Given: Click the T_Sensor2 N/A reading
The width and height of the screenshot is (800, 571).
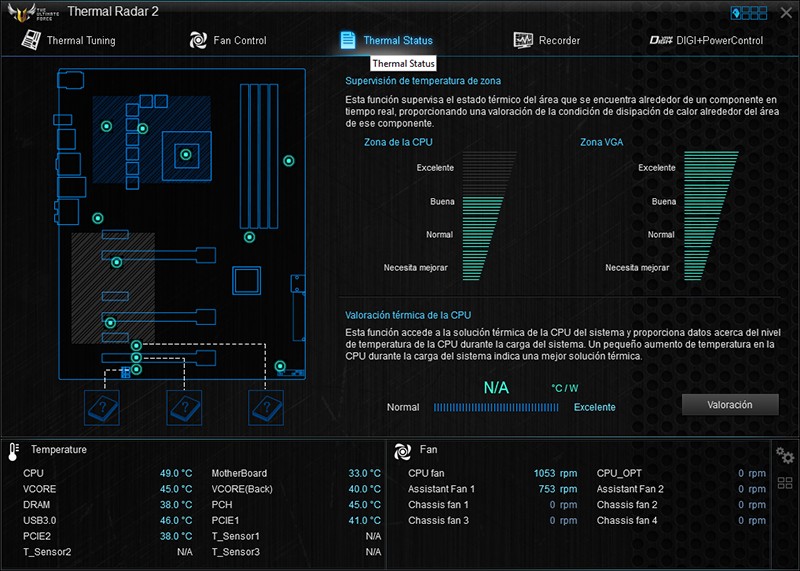Looking at the screenshot, I should click(185, 552).
